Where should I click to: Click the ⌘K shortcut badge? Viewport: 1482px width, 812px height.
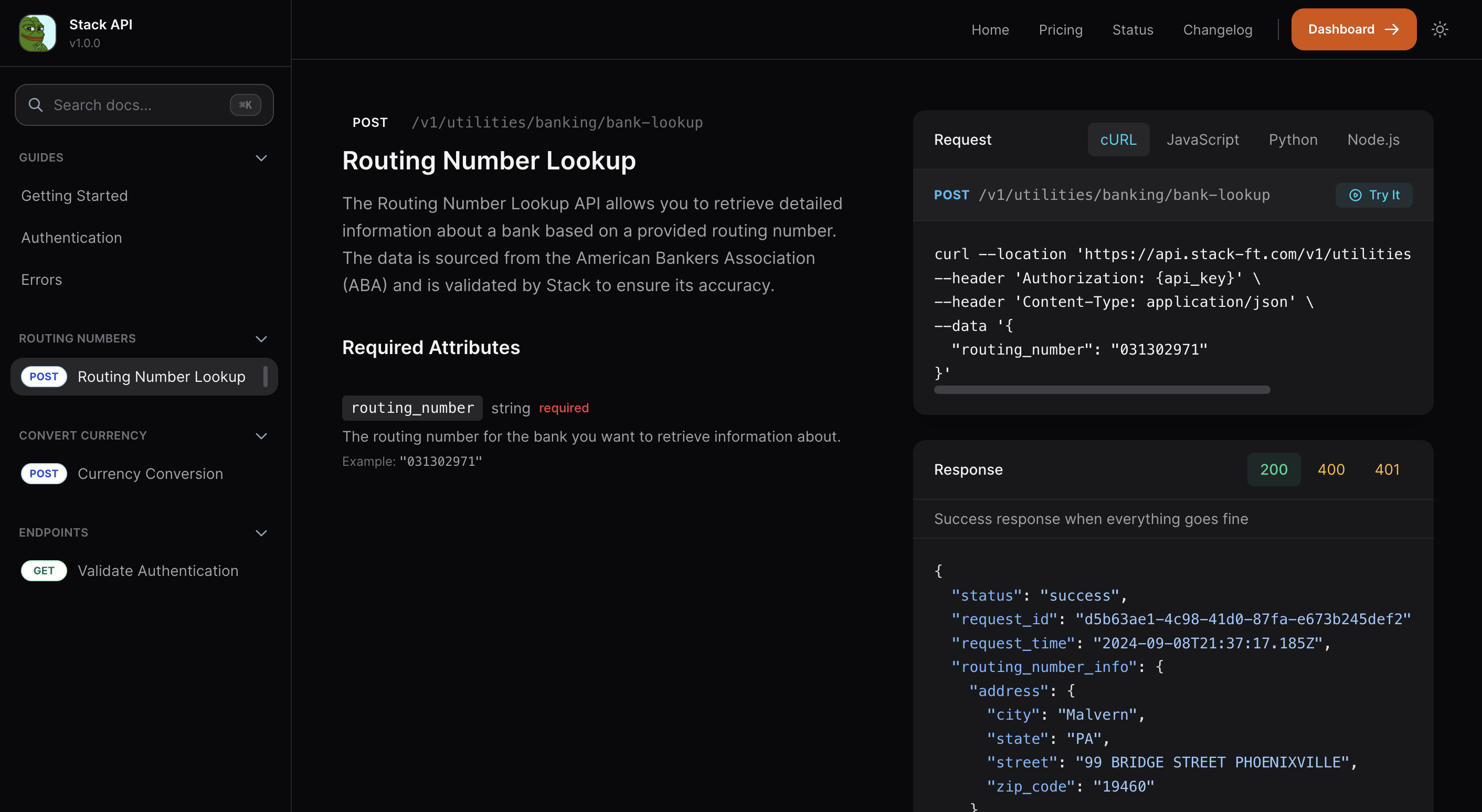246,105
